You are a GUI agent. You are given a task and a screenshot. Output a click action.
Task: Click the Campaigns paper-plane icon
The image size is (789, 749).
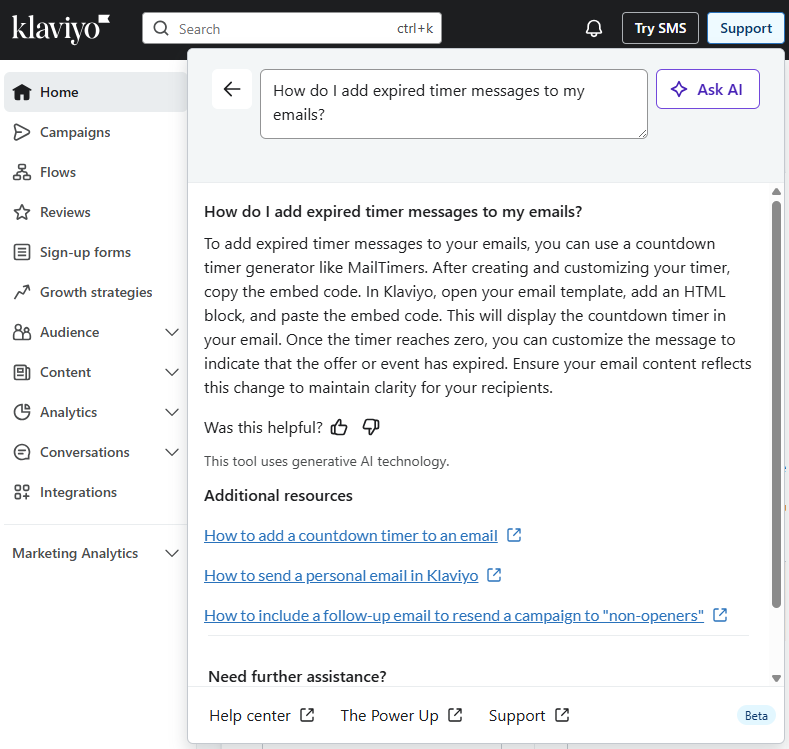(x=22, y=132)
